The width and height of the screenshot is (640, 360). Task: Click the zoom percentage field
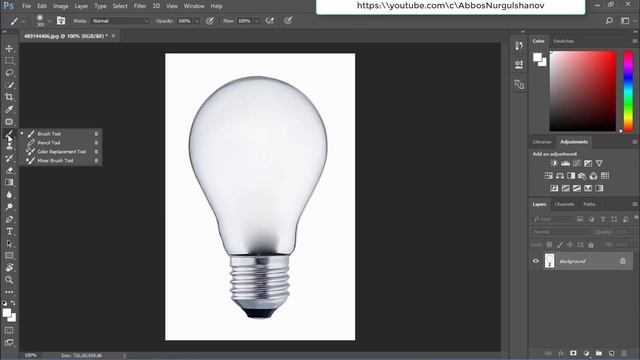31,356
